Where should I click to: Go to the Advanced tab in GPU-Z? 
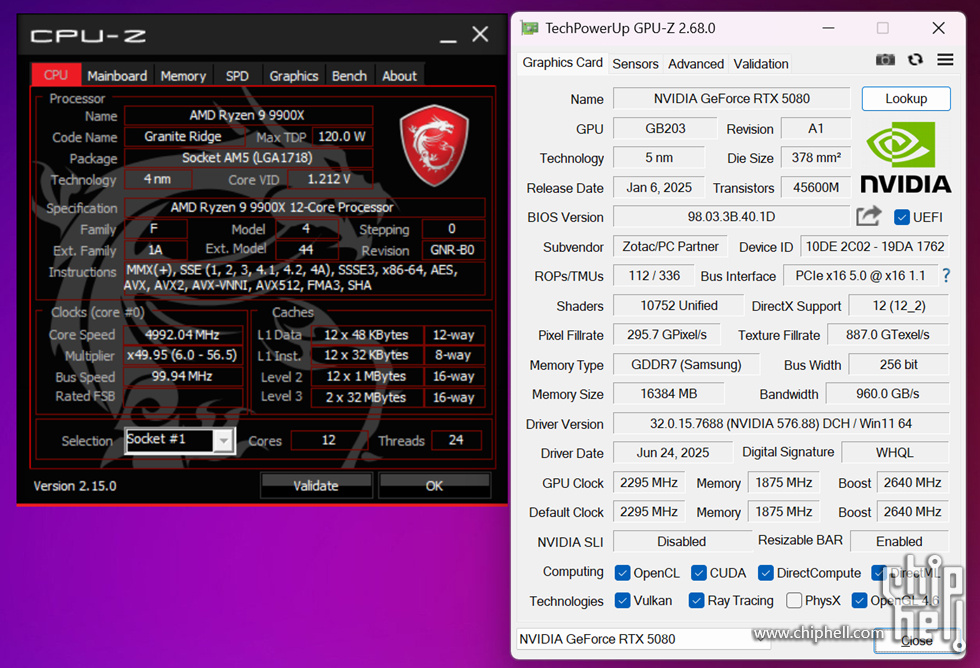pyautogui.click(x=696, y=64)
